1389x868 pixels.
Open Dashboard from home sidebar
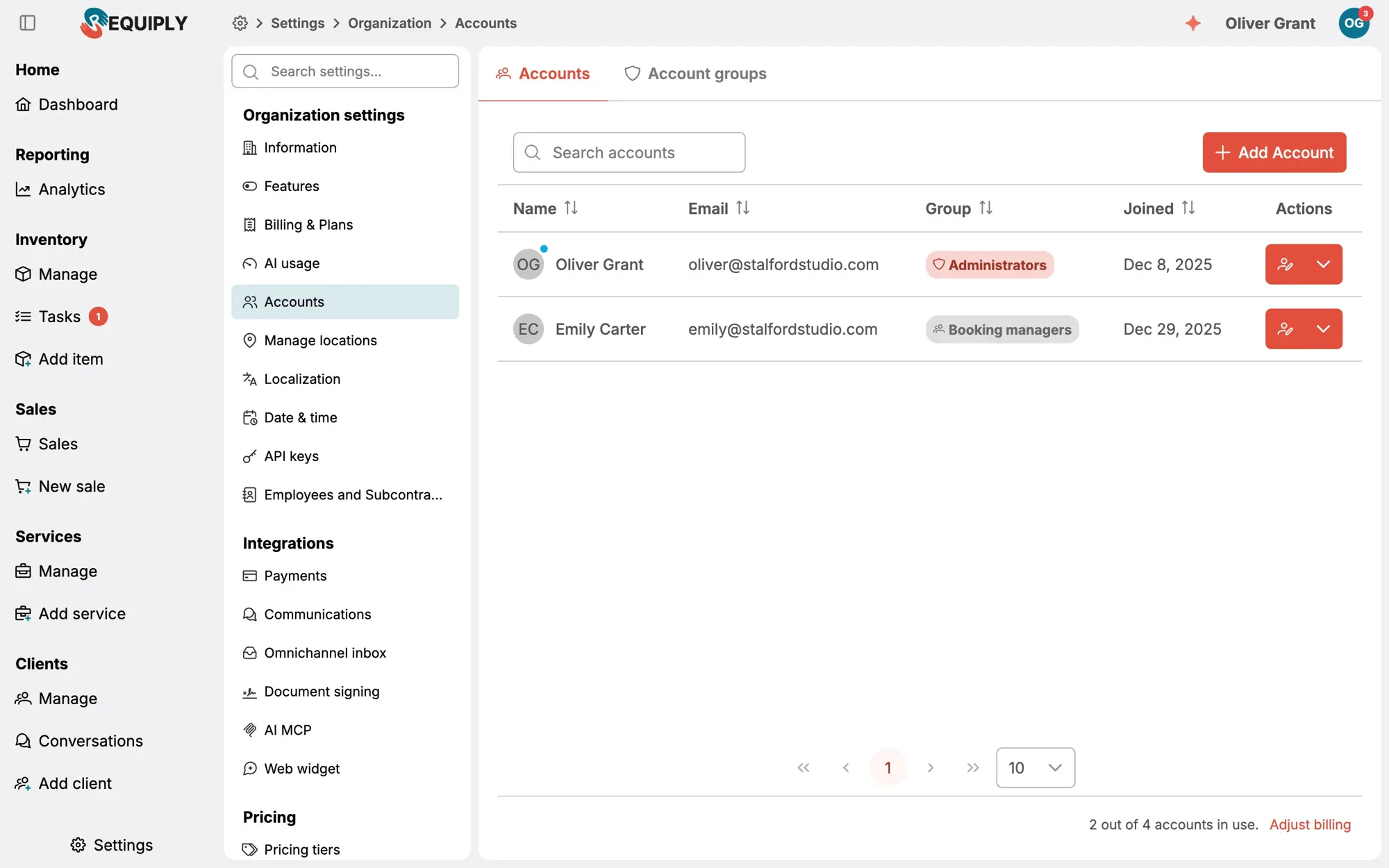pyautogui.click(x=67, y=104)
